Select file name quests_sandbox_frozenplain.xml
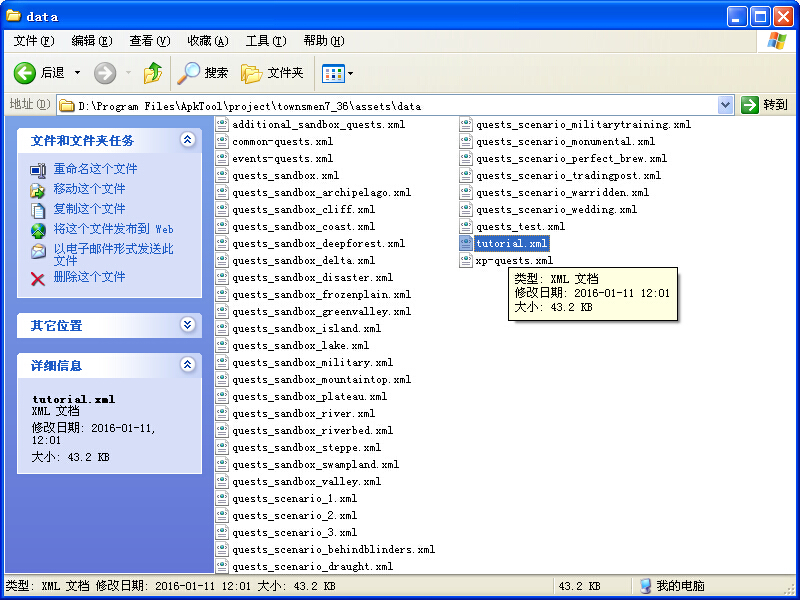This screenshot has width=800, height=600. coord(321,294)
